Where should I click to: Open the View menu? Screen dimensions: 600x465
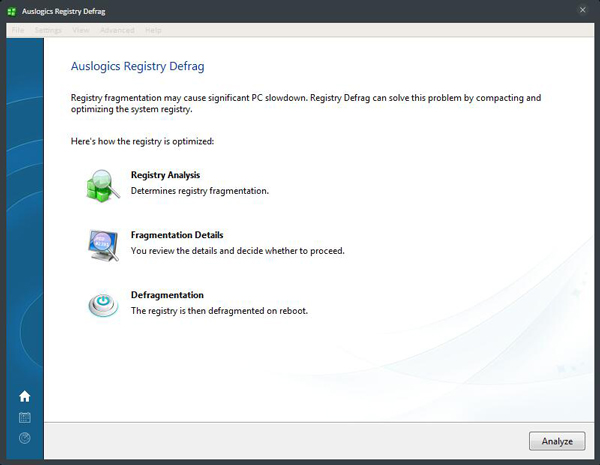[x=81, y=30]
